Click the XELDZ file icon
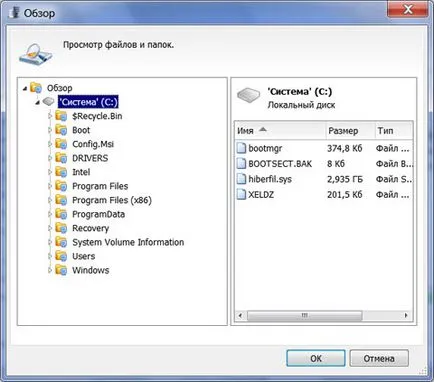 (x=241, y=194)
